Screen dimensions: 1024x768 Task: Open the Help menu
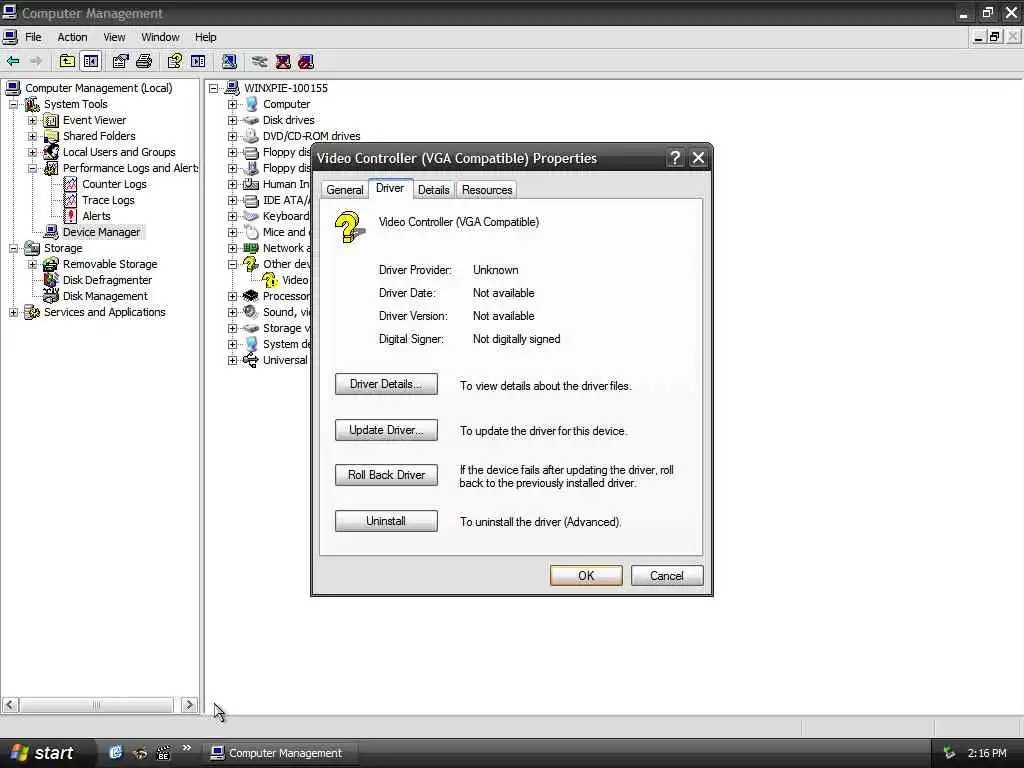[206, 37]
